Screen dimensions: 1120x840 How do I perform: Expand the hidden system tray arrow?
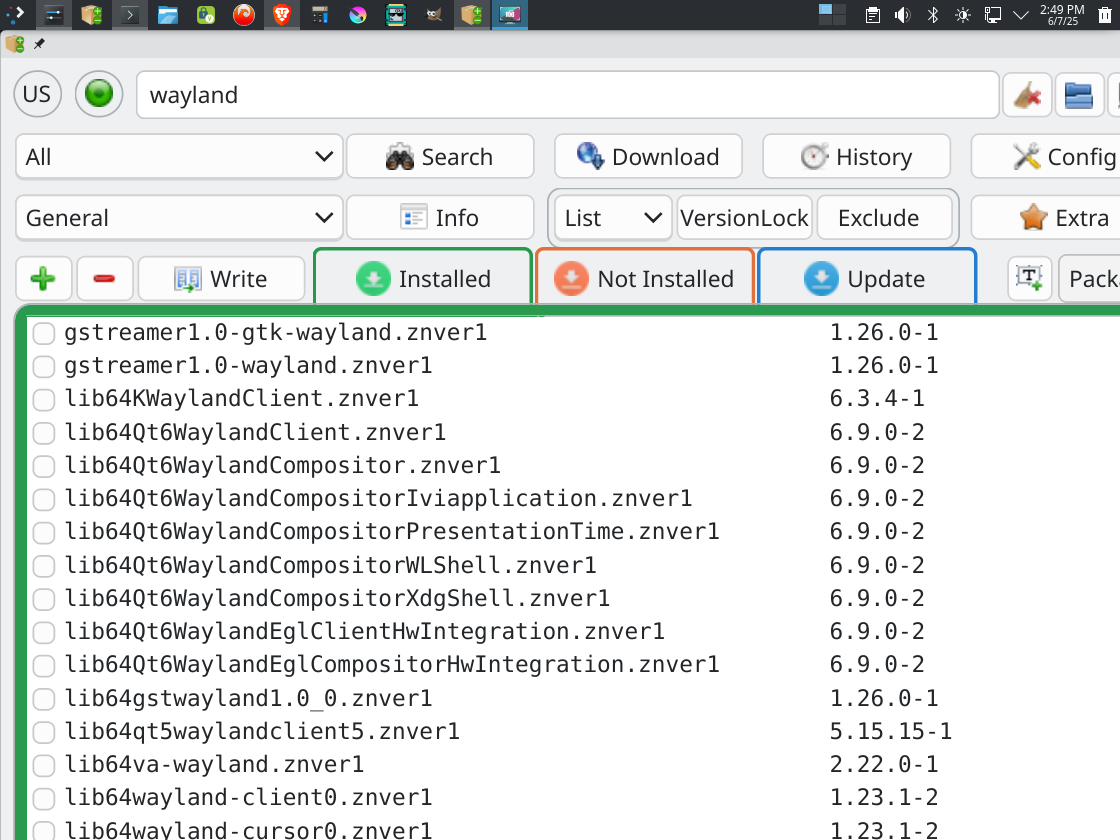[1021, 14]
